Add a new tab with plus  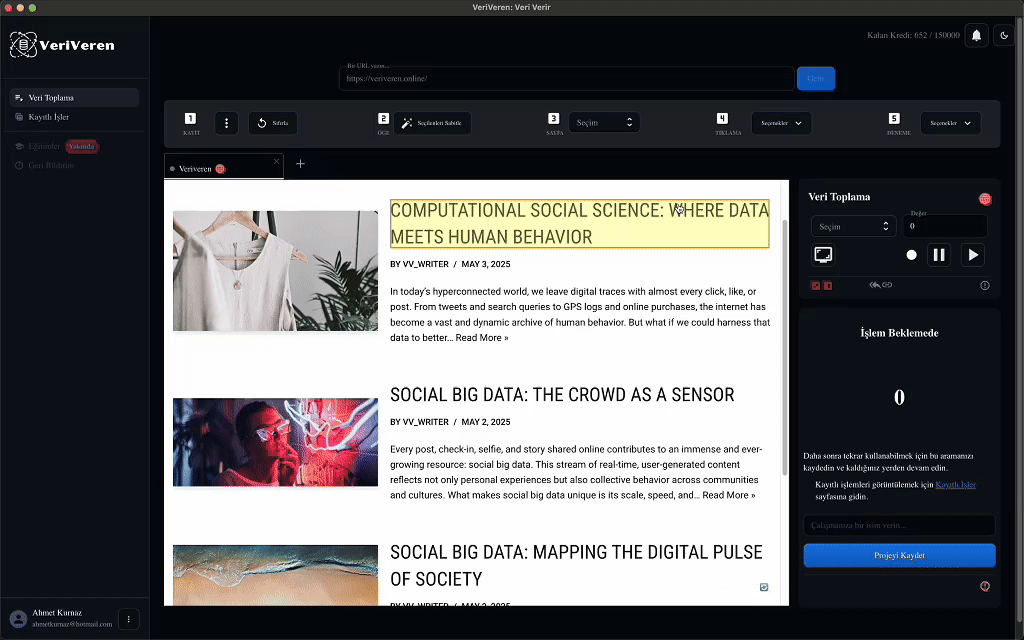click(300, 164)
